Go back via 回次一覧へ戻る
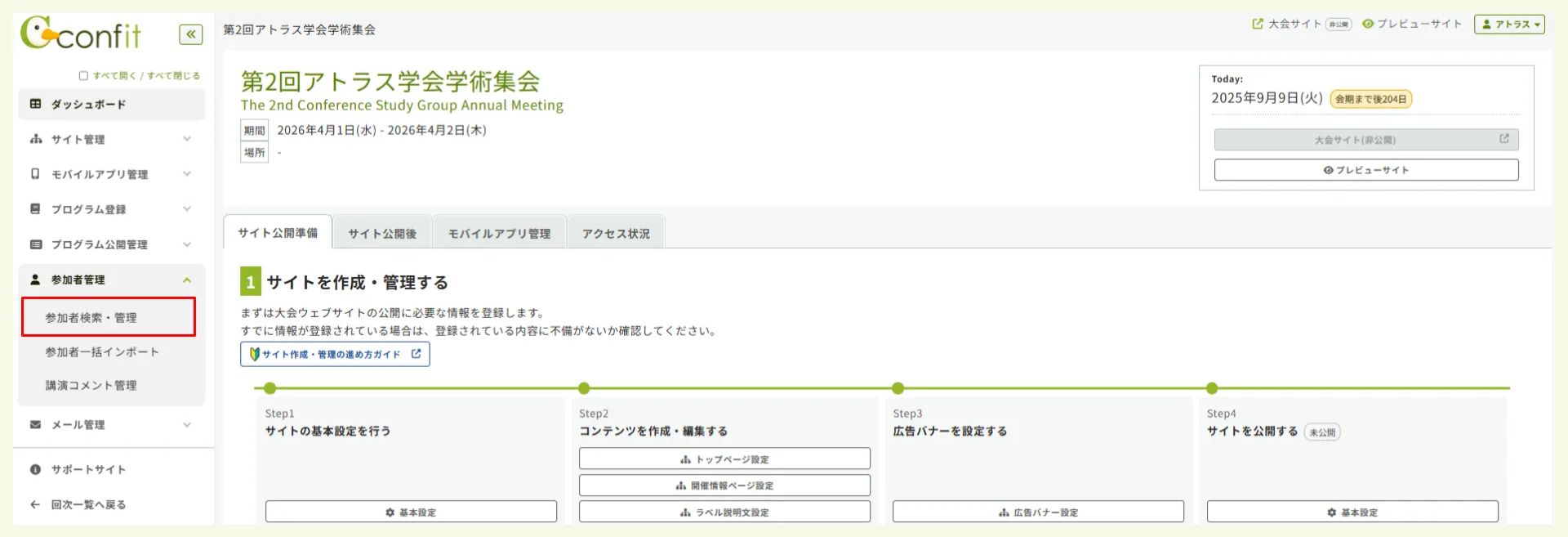The height and width of the screenshot is (537, 1568). pyautogui.click(x=88, y=505)
